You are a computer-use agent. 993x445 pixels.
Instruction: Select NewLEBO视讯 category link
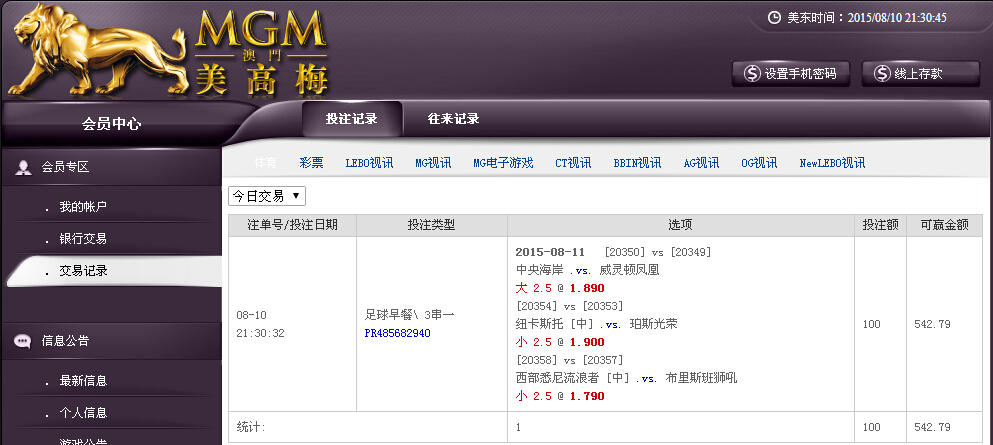pyautogui.click(x=832, y=163)
